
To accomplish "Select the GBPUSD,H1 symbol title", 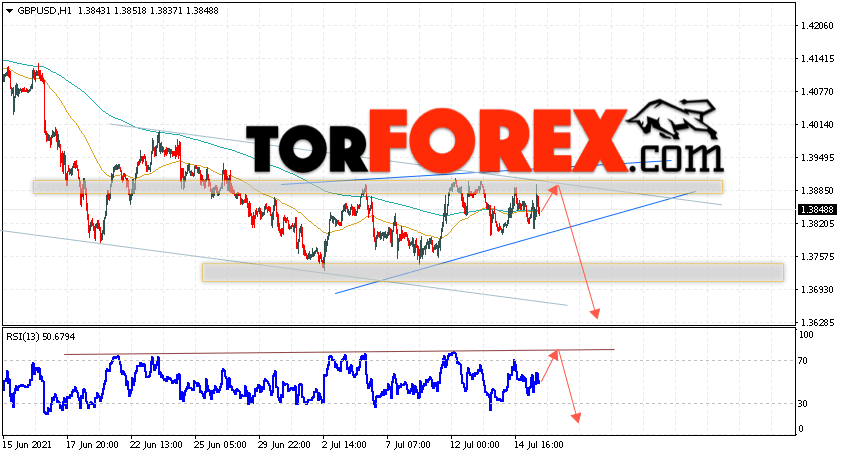I will pyautogui.click(x=45, y=10).
